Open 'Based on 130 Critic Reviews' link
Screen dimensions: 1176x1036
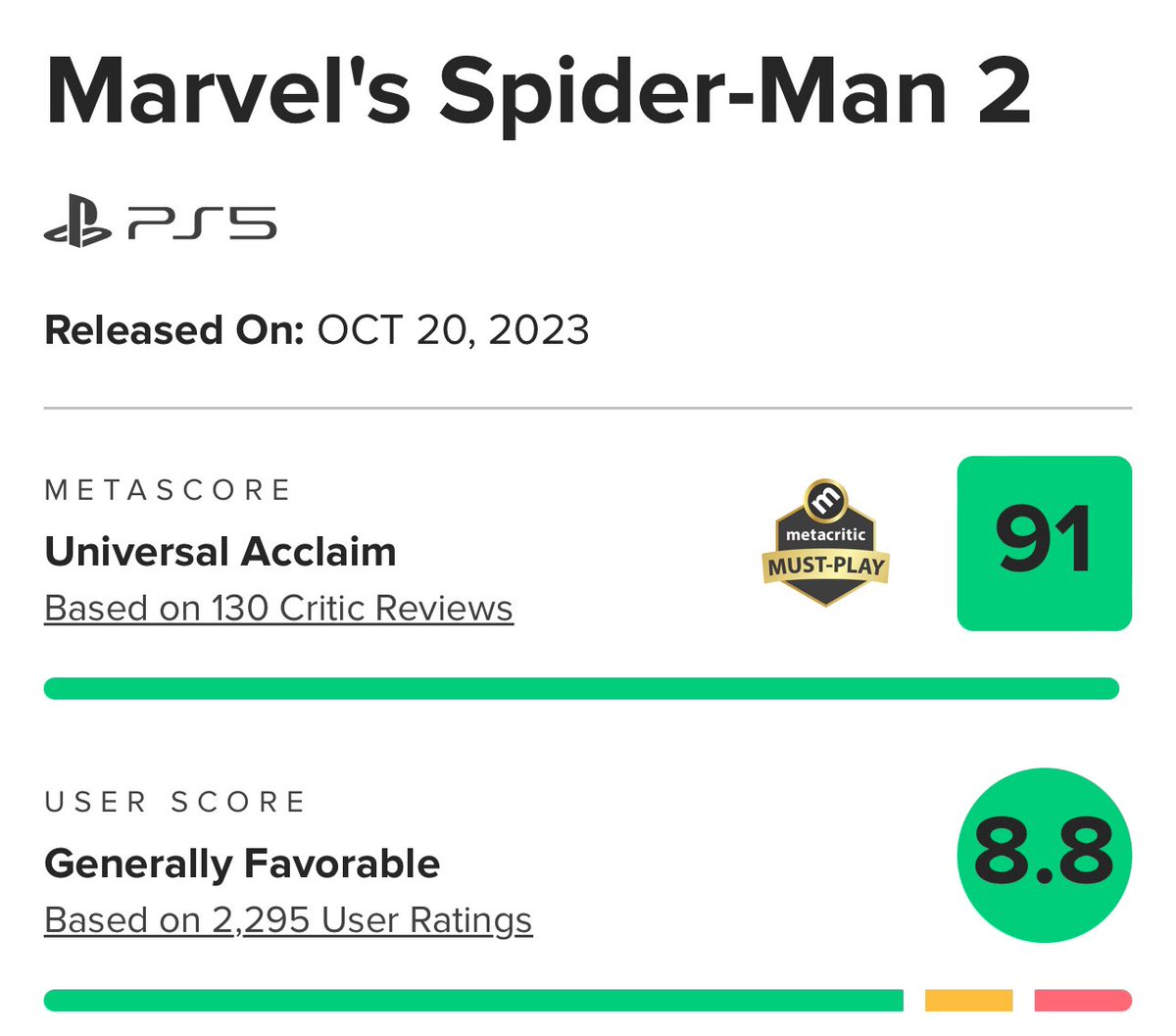[x=279, y=609]
